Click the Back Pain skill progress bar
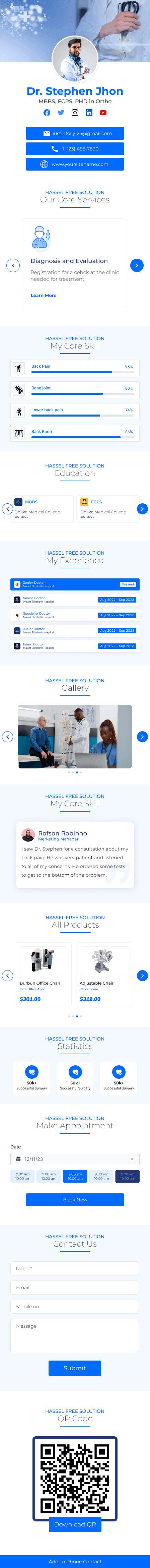This screenshot has height=1568, width=150. point(82,372)
